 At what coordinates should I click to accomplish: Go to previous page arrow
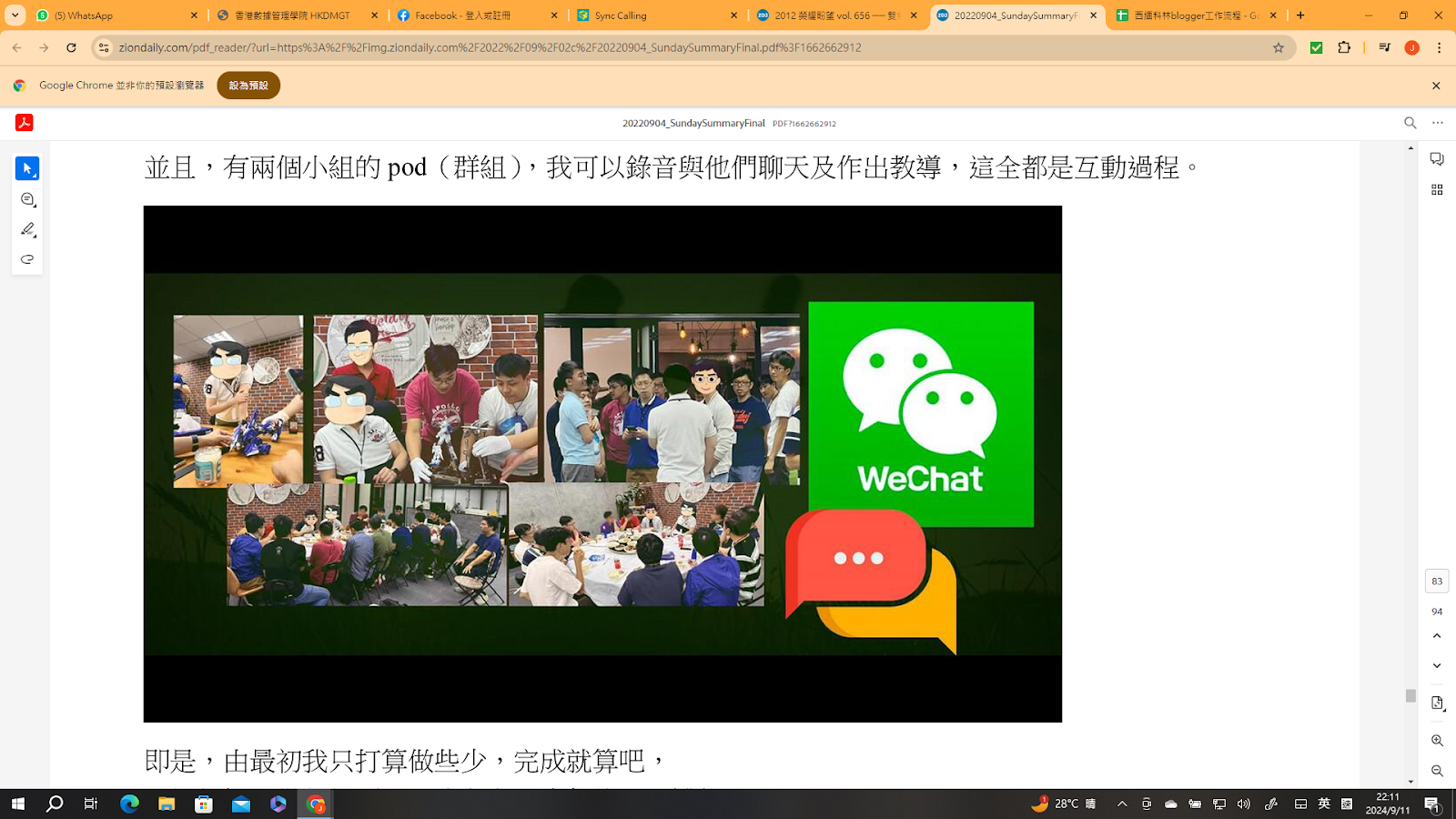tap(1437, 636)
